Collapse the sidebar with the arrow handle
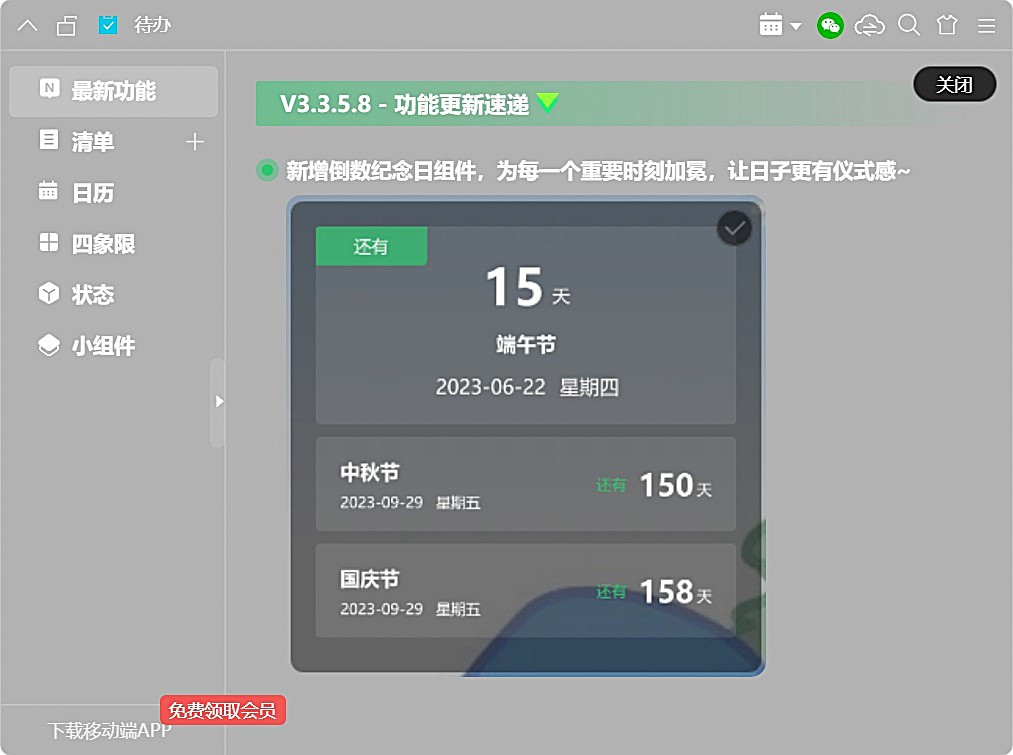 pos(218,401)
